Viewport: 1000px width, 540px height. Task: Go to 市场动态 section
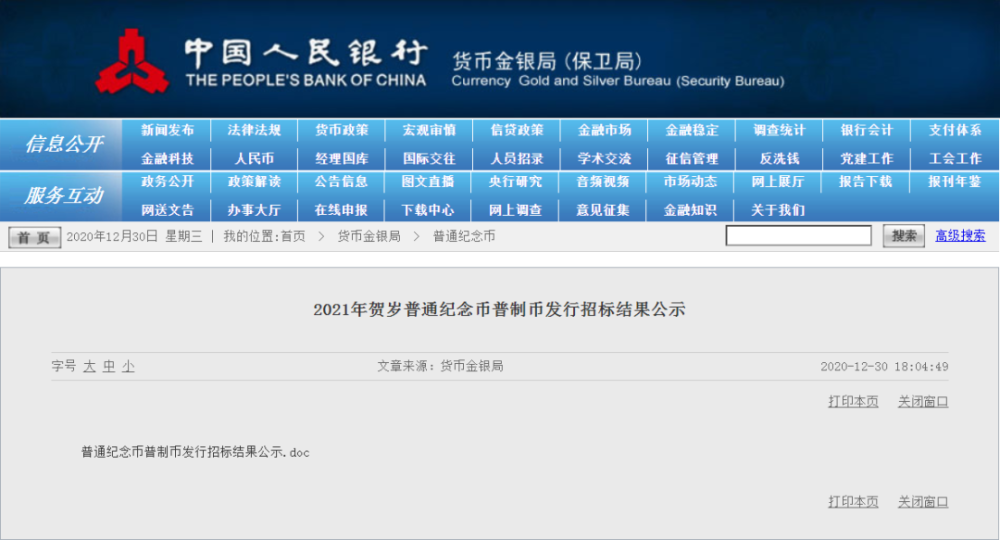[x=690, y=181]
